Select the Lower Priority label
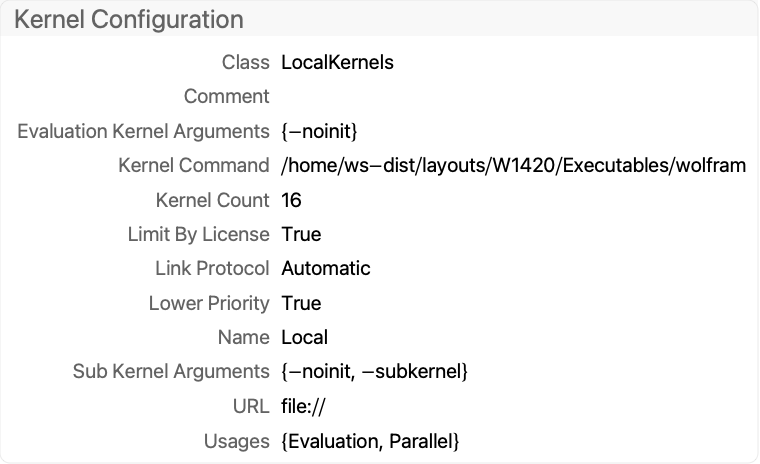Screen dimensions: 760x464 point(209,303)
